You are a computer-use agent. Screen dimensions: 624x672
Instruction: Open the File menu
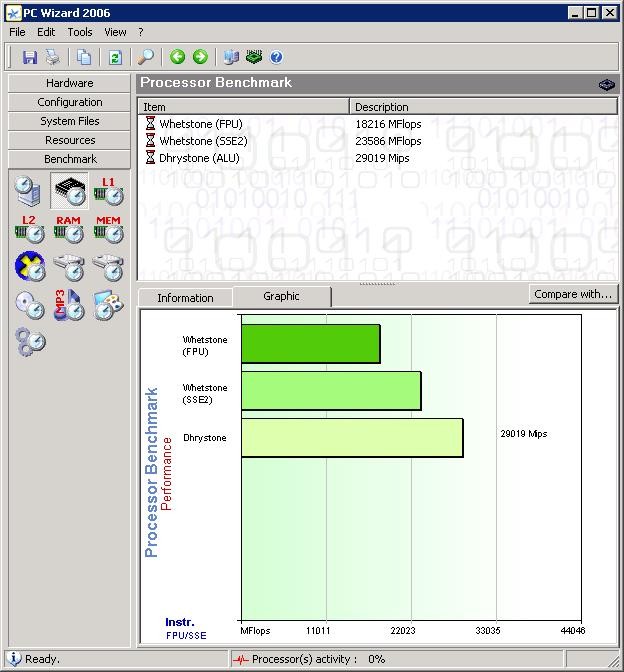pyautogui.click(x=17, y=32)
